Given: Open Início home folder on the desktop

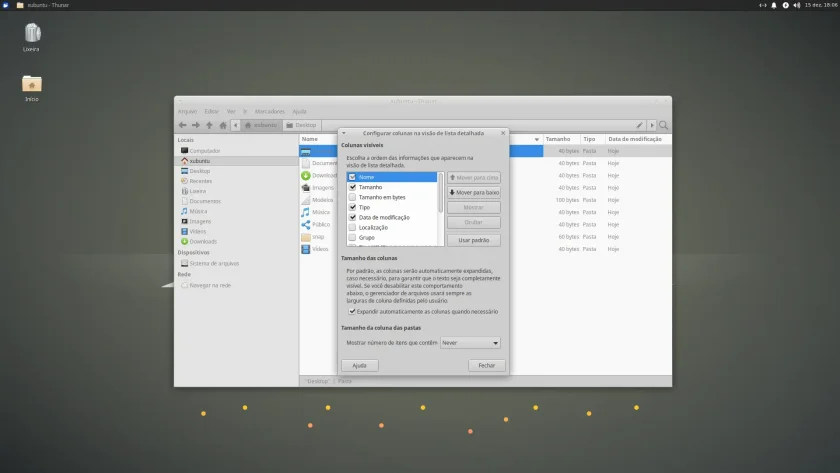Looking at the screenshot, I should (x=32, y=88).
